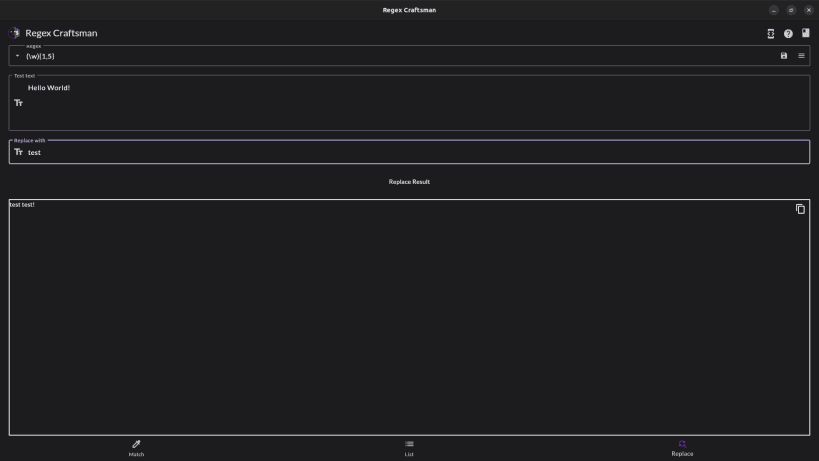Click the replace result text 'test test!'
Viewport: 819px width, 461px height.
pyautogui.click(x=22, y=205)
